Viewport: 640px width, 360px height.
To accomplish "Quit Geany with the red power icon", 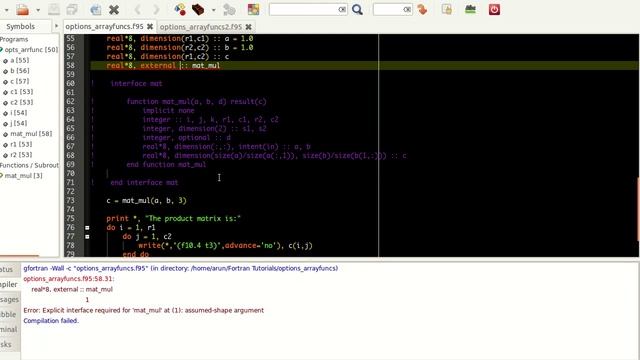I will (494, 9).
